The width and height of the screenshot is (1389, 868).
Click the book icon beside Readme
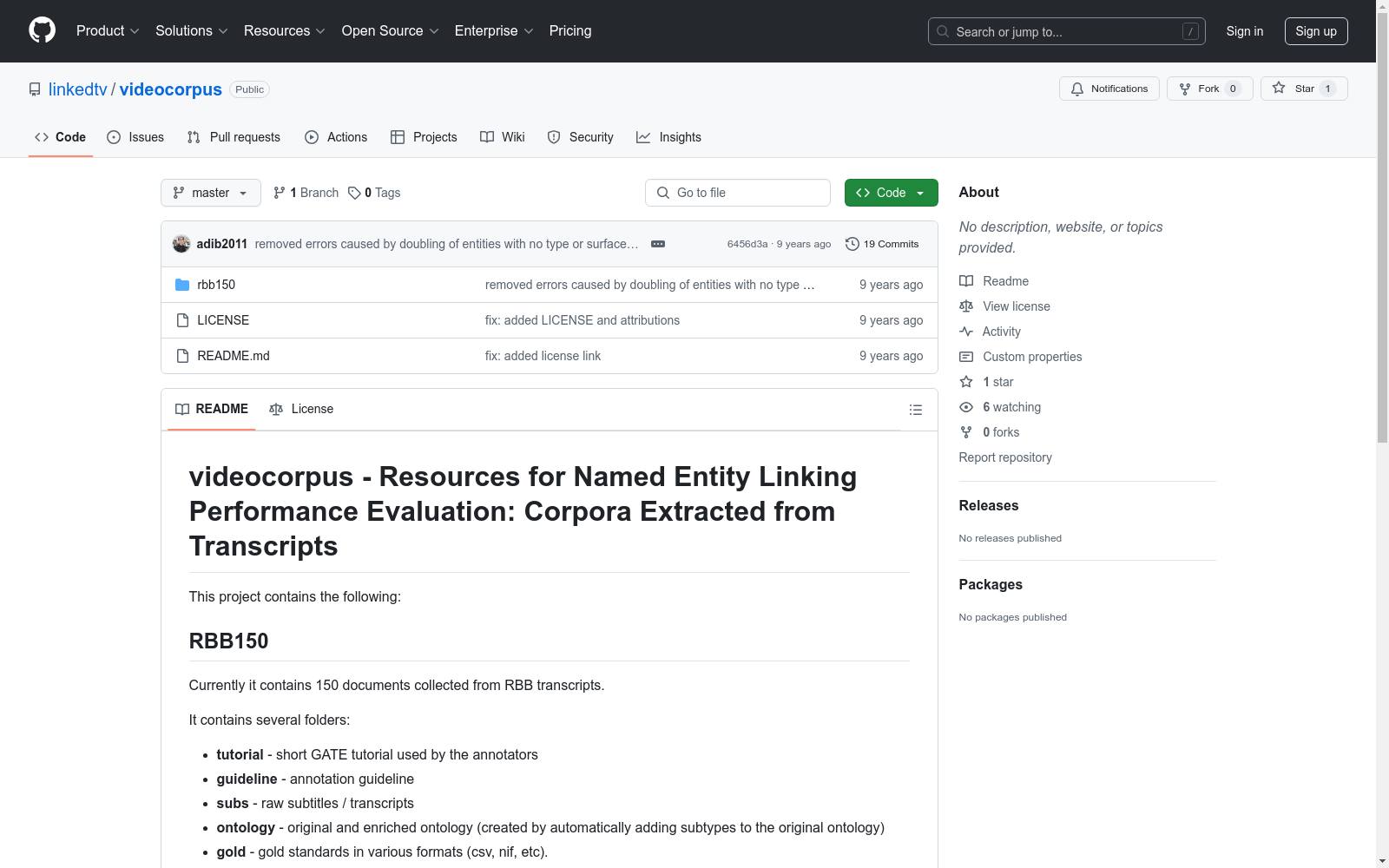[966, 281]
